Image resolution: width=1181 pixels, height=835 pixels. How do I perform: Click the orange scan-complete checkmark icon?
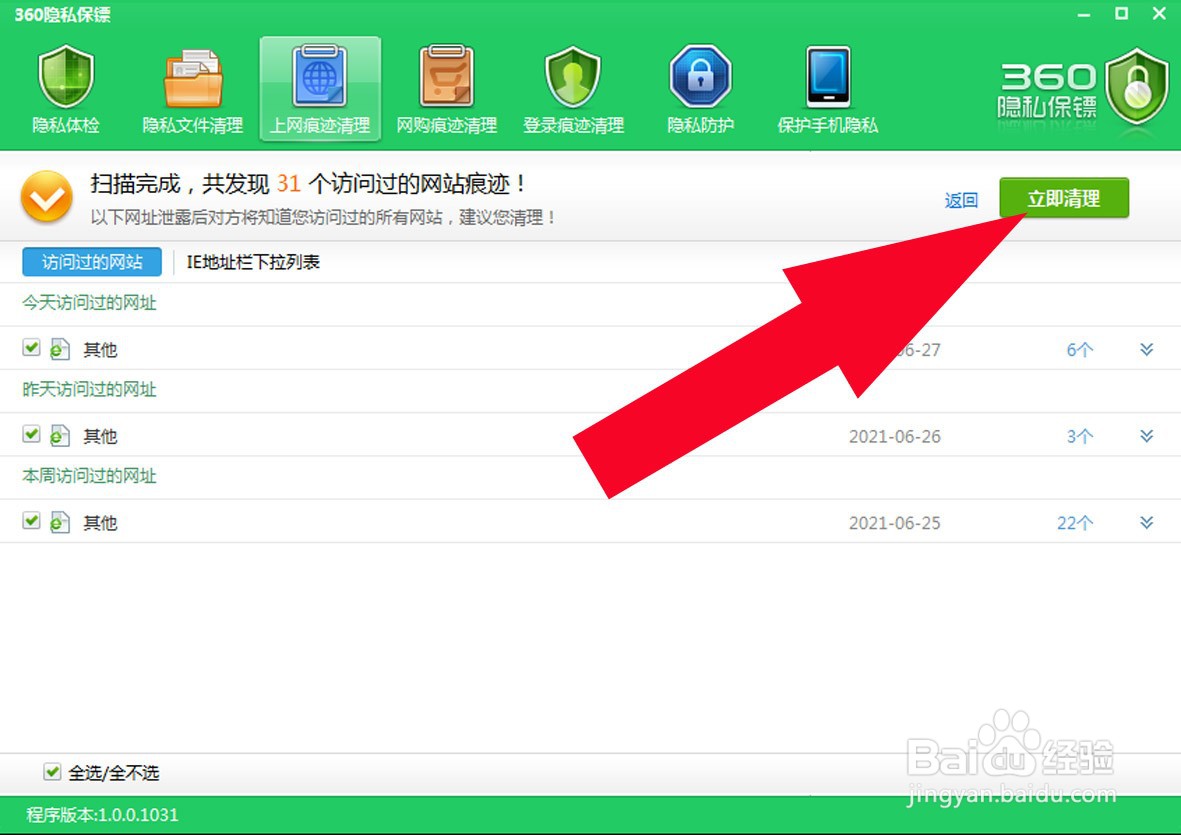click(x=47, y=197)
